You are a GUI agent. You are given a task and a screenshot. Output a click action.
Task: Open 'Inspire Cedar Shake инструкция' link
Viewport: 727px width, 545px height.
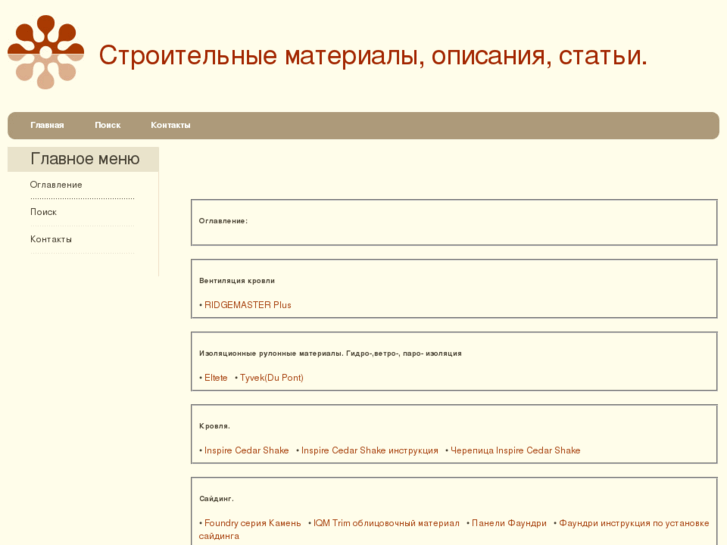[x=370, y=450]
